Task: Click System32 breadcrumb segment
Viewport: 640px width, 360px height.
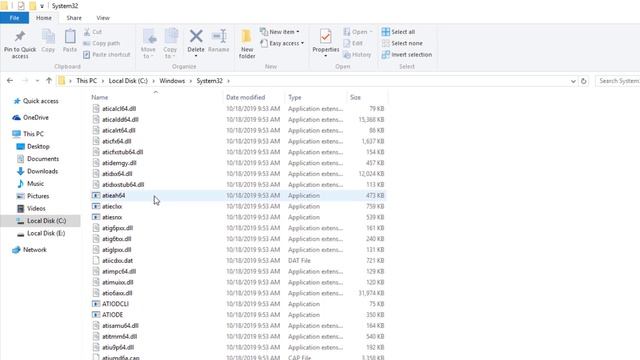Action: [x=209, y=81]
